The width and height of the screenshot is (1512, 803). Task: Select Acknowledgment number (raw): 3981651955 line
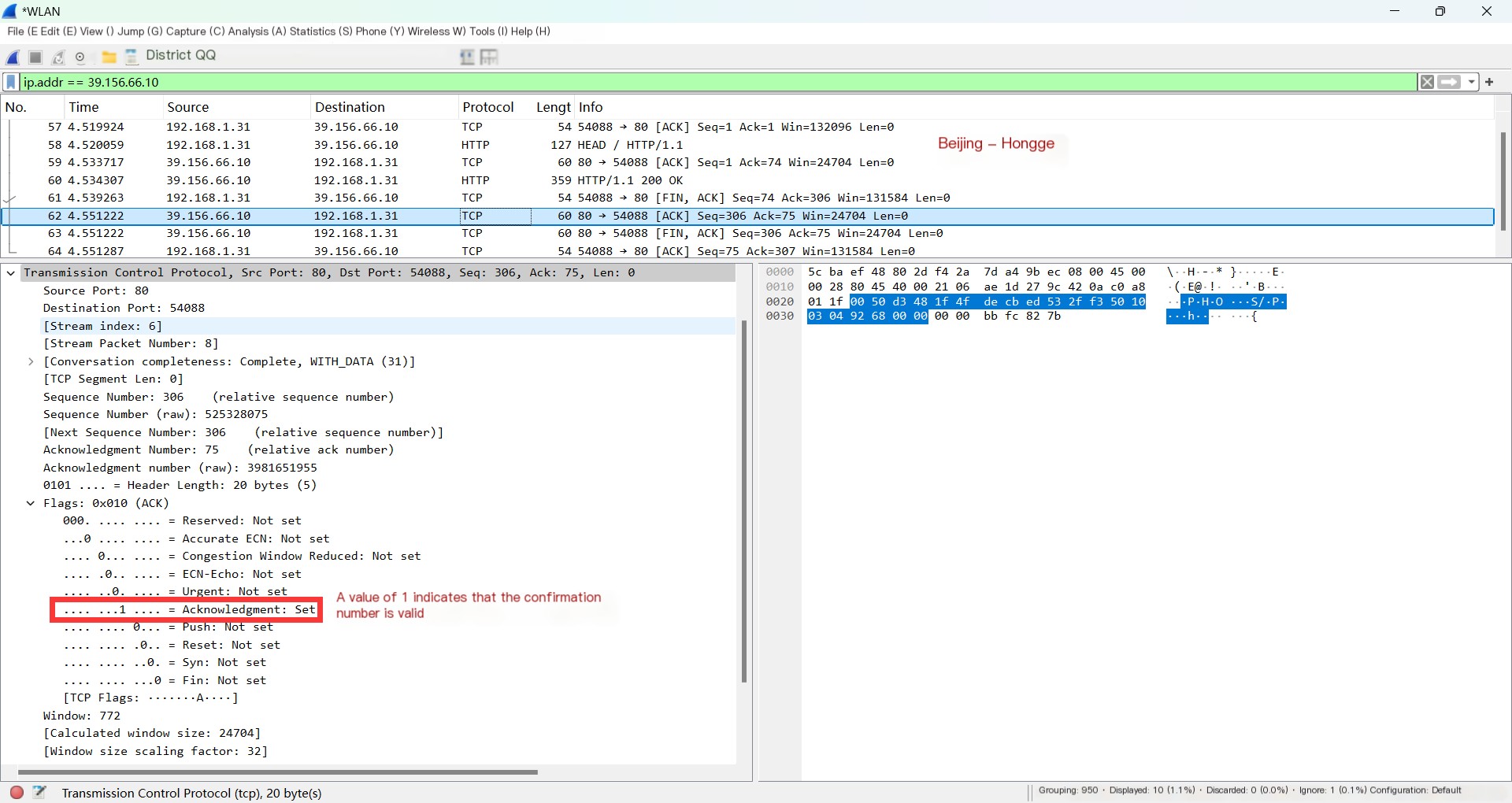[x=180, y=468]
